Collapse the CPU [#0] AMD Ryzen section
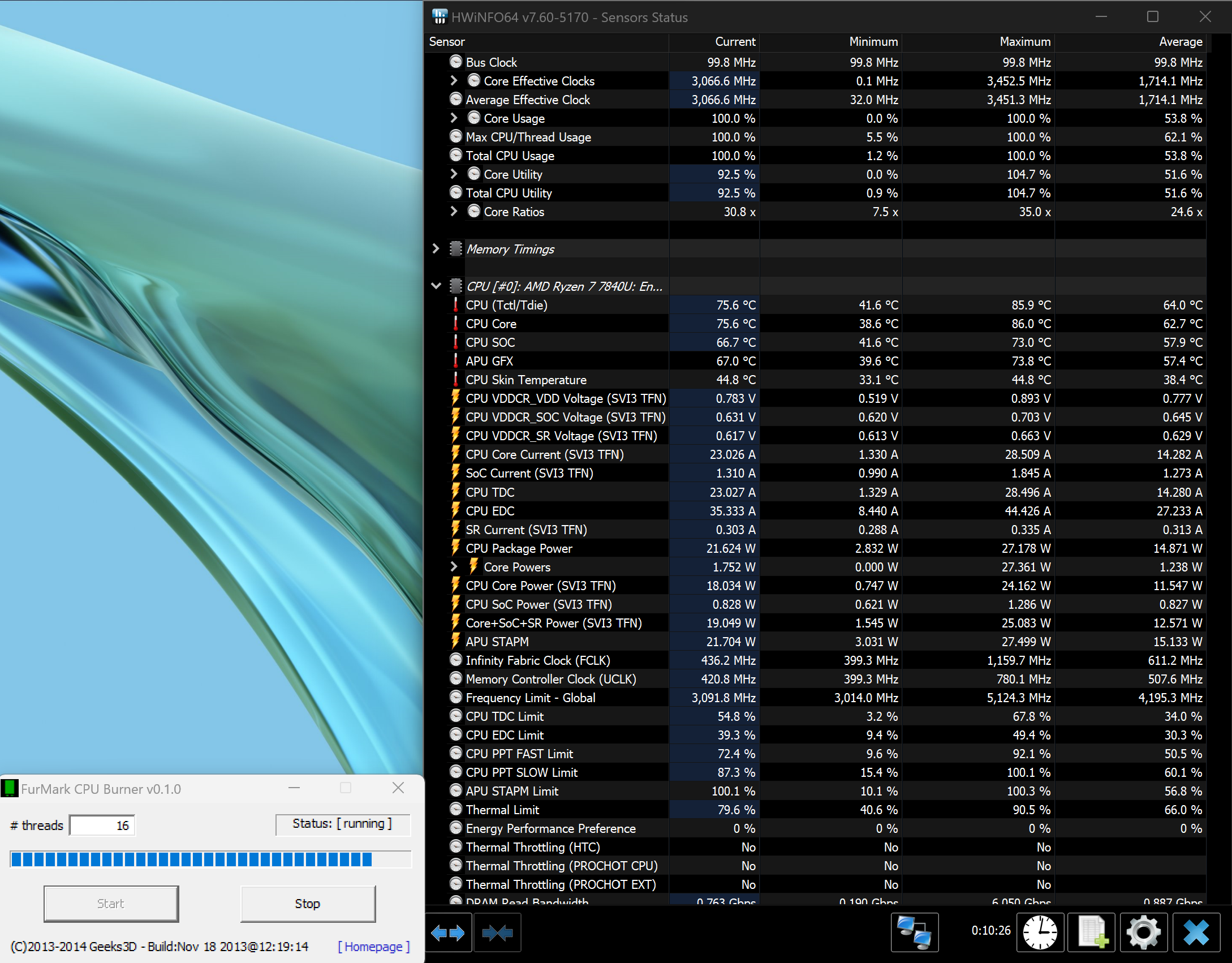This screenshot has width=1232, height=963. coord(436,286)
